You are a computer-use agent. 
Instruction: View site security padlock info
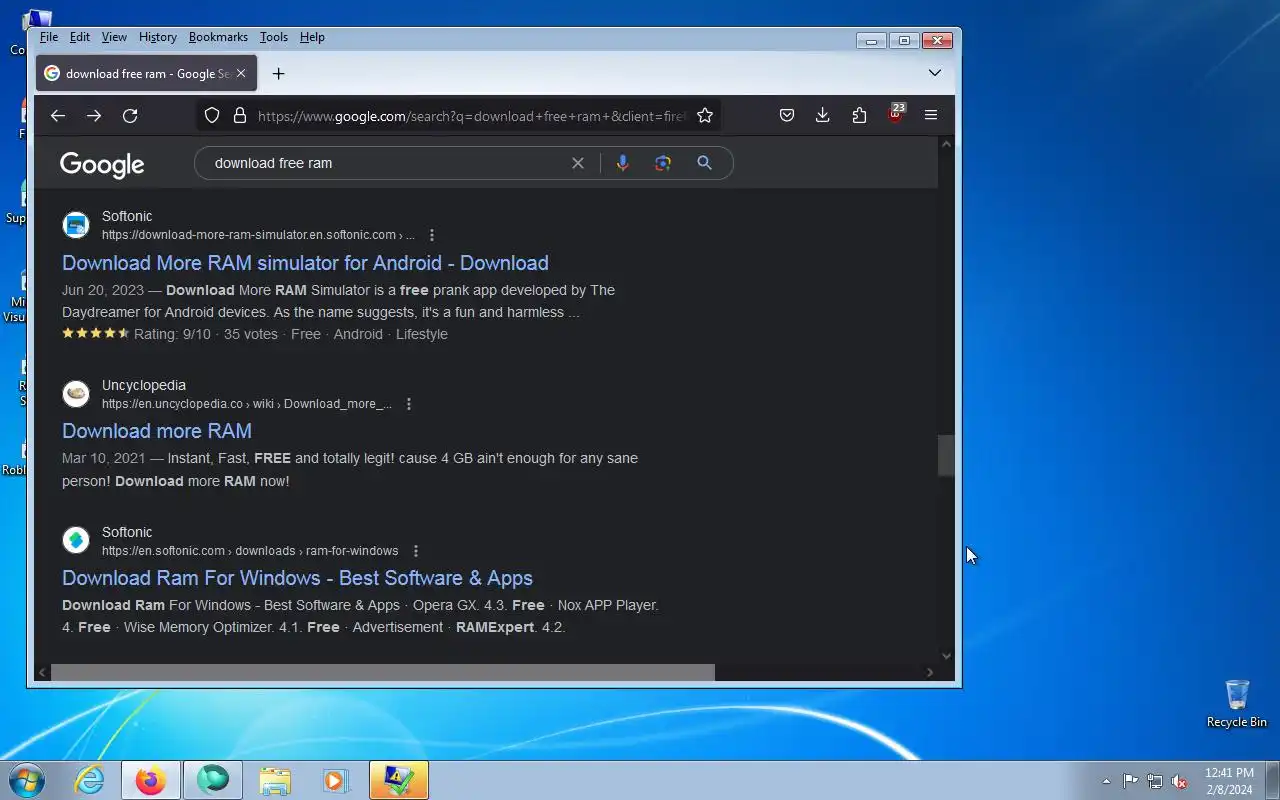tap(240, 116)
